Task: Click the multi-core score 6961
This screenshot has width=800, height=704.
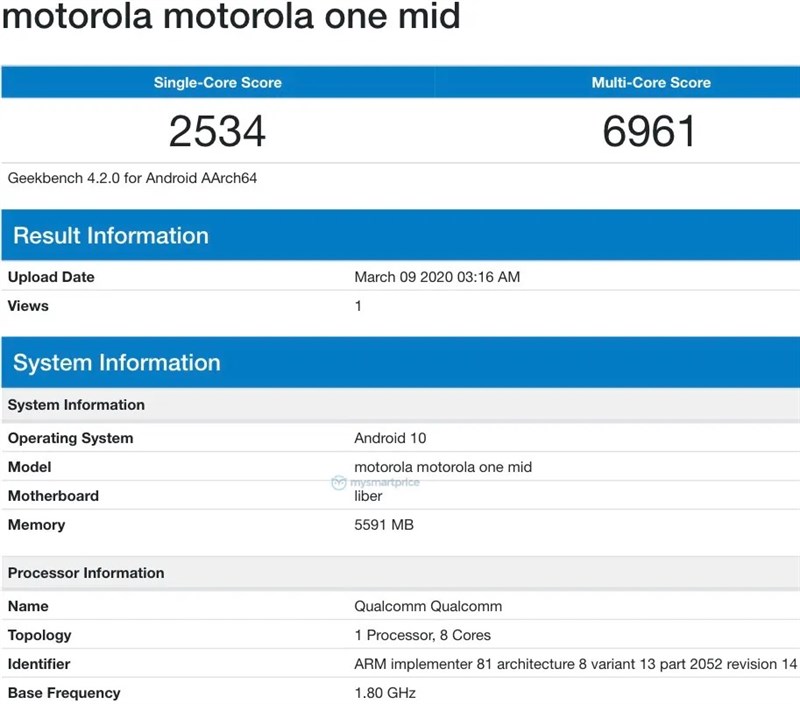Action: click(x=651, y=130)
